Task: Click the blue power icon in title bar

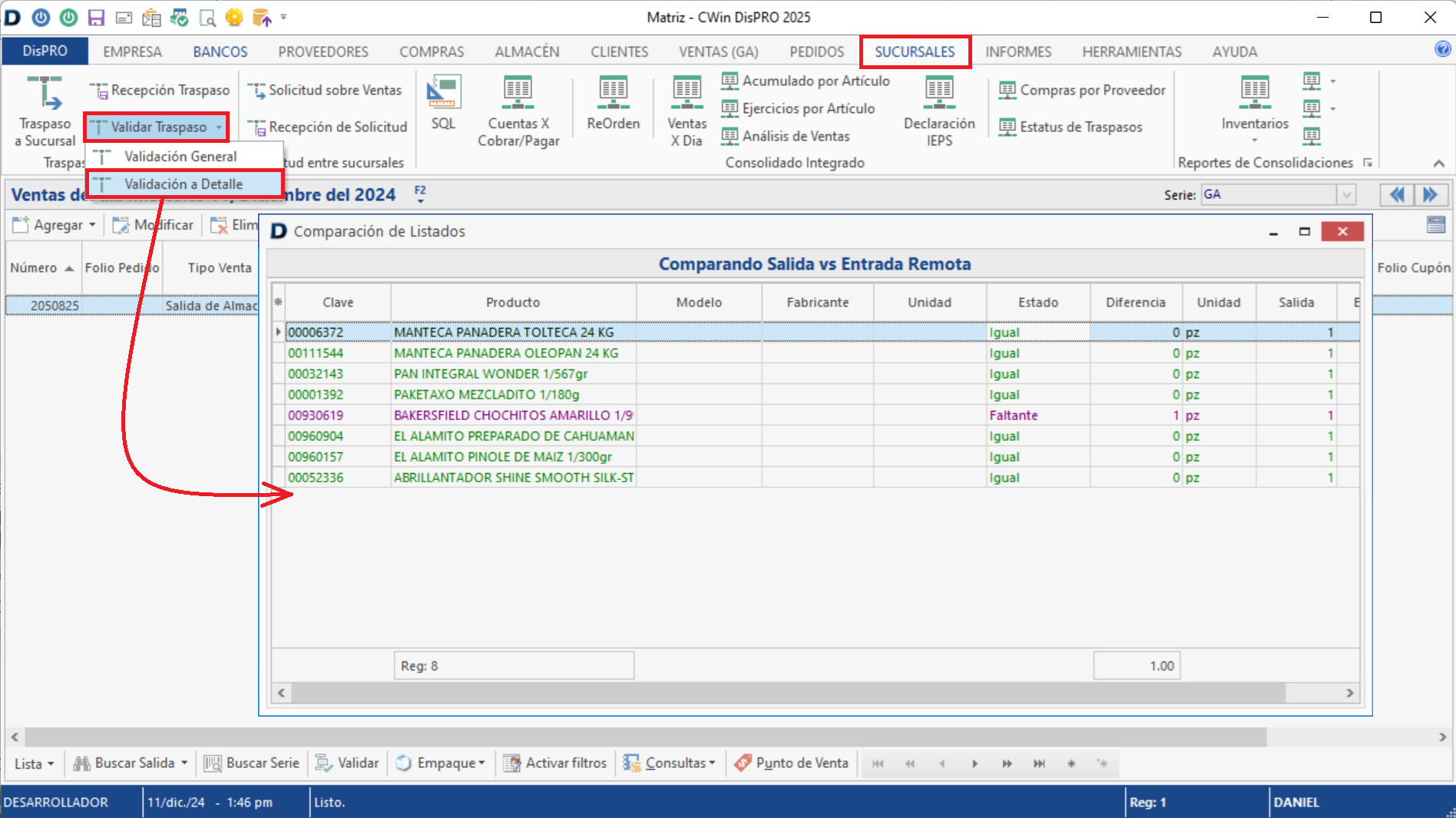Action: pos(41,17)
